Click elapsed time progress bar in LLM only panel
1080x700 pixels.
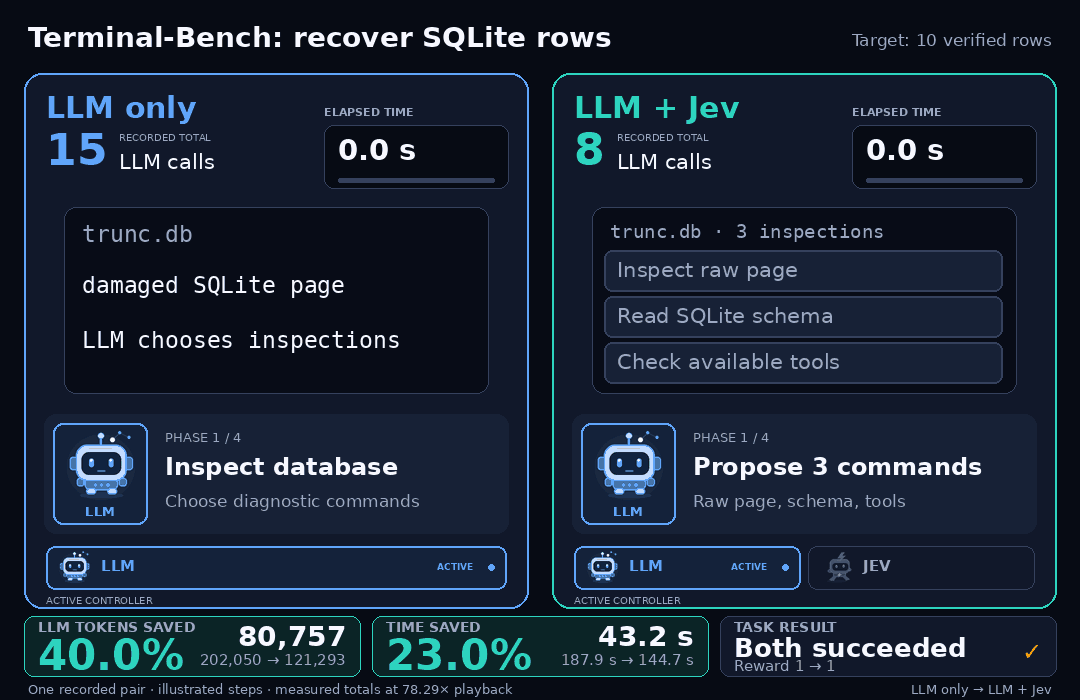point(416,181)
